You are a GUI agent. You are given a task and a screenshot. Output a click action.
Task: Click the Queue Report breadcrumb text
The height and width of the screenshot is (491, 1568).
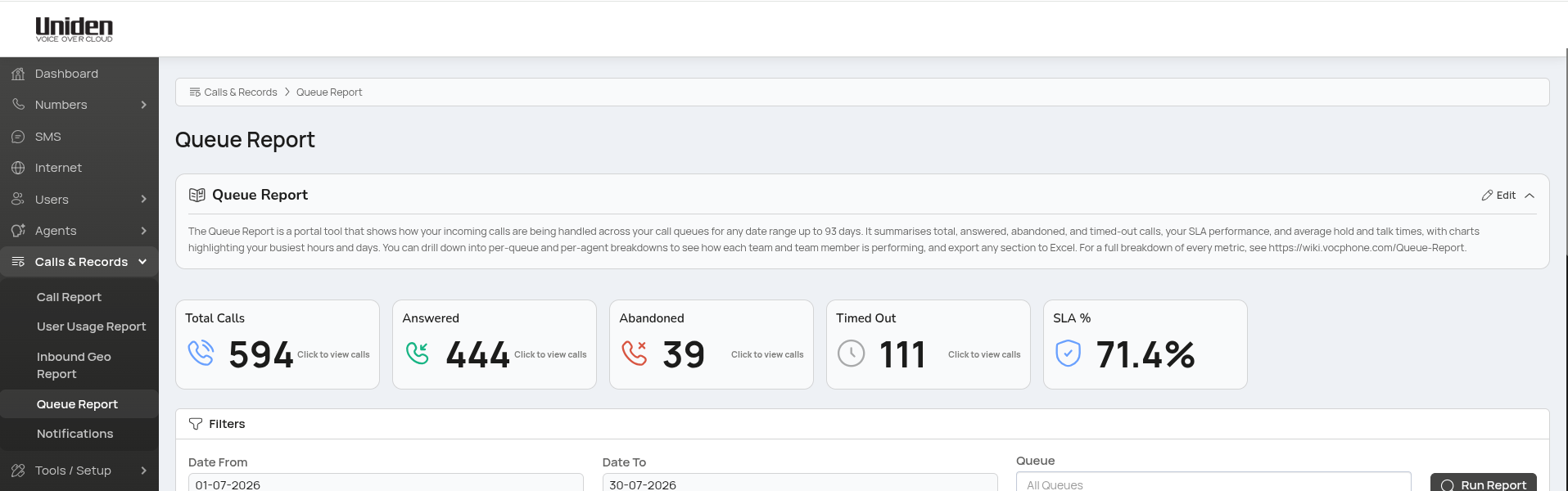(x=329, y=92)
